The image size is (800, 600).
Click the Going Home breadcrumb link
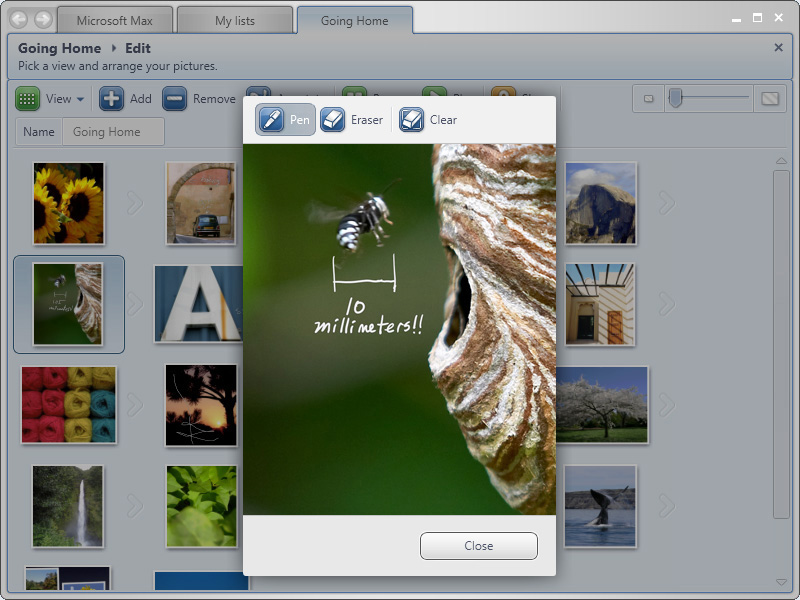tap(59, 48)
